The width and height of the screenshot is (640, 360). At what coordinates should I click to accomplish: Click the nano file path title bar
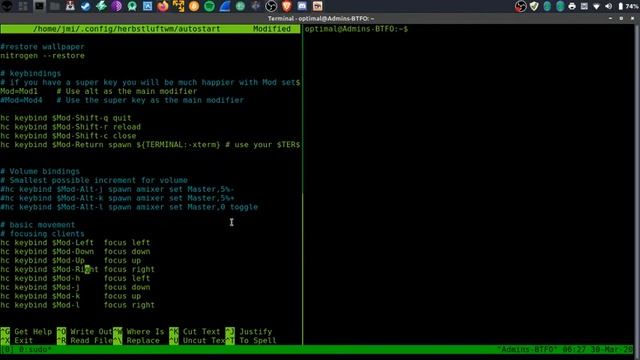click(127, 29)
